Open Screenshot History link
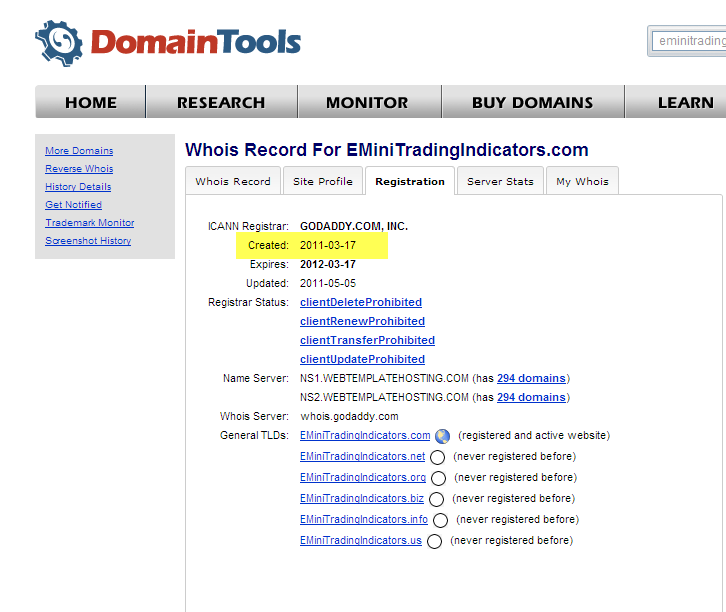 coord(88,241)
